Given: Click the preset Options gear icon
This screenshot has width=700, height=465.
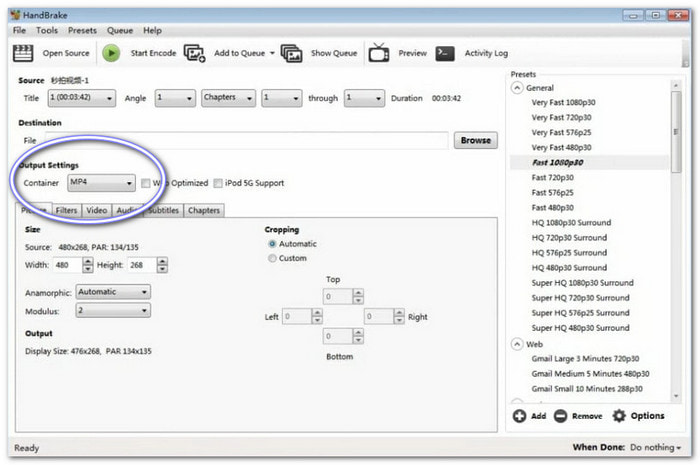Looking at the screenshot, I should click(619, 415).
